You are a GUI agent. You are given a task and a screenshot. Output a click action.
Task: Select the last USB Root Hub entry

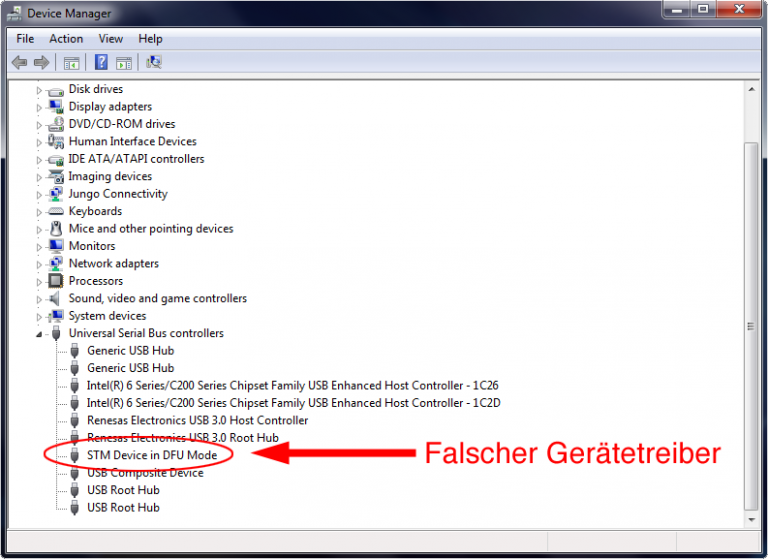(123, 508)
